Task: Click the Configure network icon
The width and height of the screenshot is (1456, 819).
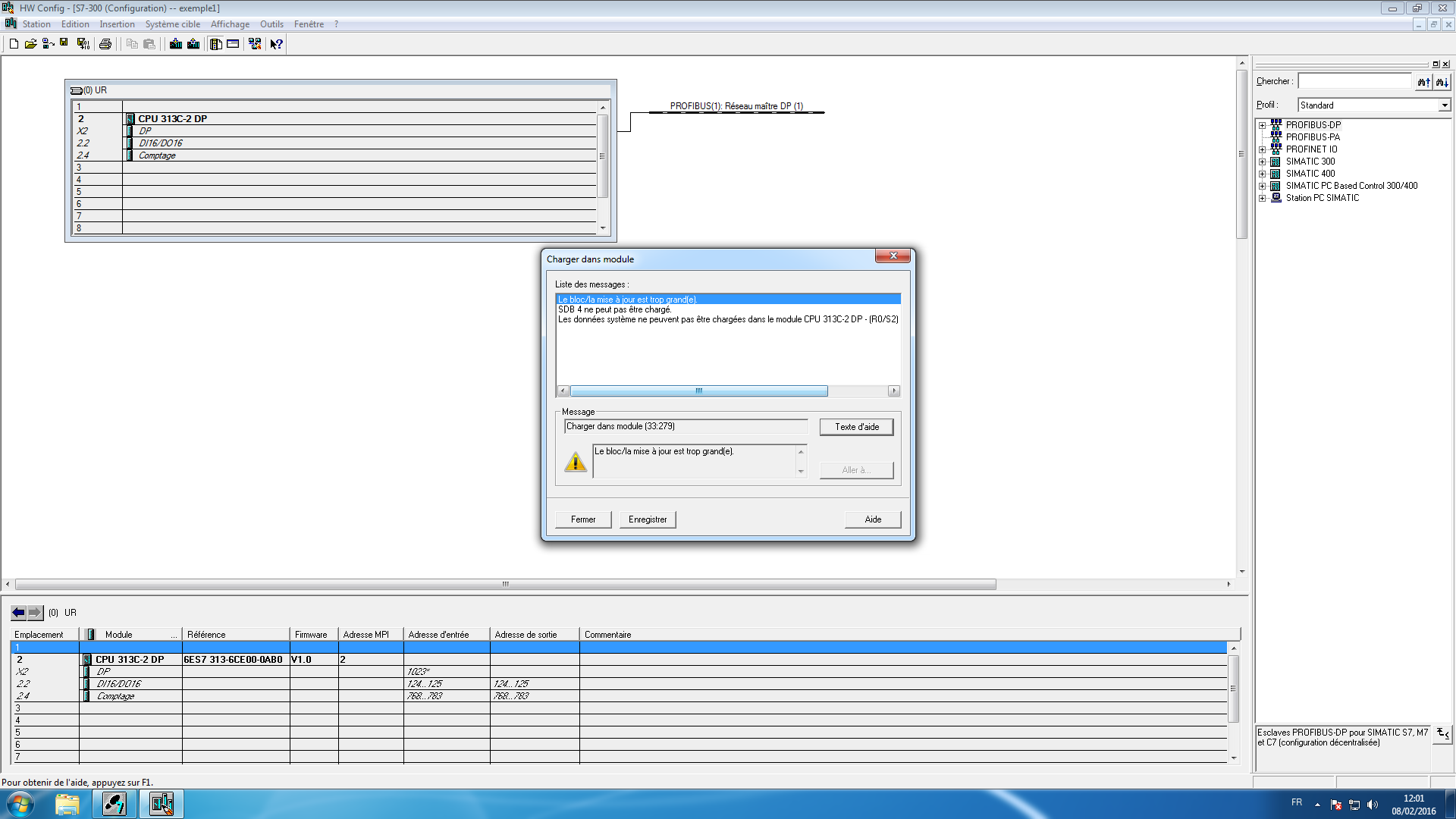Action: click(x=255, y=44)
